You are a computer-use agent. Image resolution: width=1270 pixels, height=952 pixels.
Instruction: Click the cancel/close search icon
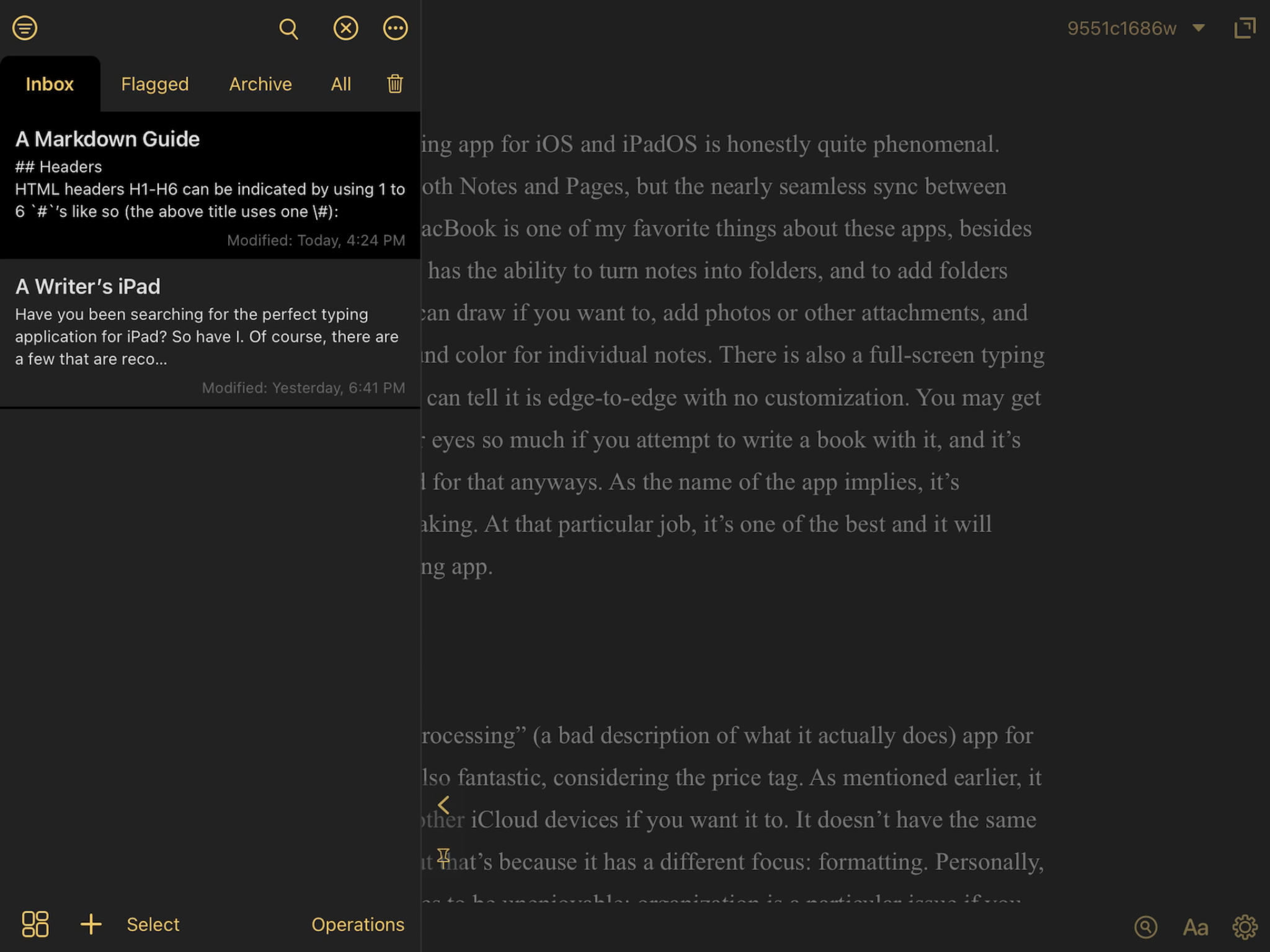pyautogui.click(x=346, y=28)
